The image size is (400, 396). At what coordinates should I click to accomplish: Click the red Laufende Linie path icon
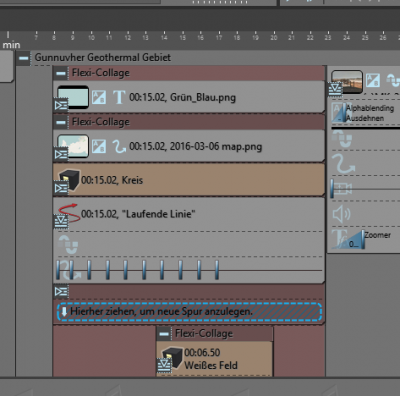69,213
